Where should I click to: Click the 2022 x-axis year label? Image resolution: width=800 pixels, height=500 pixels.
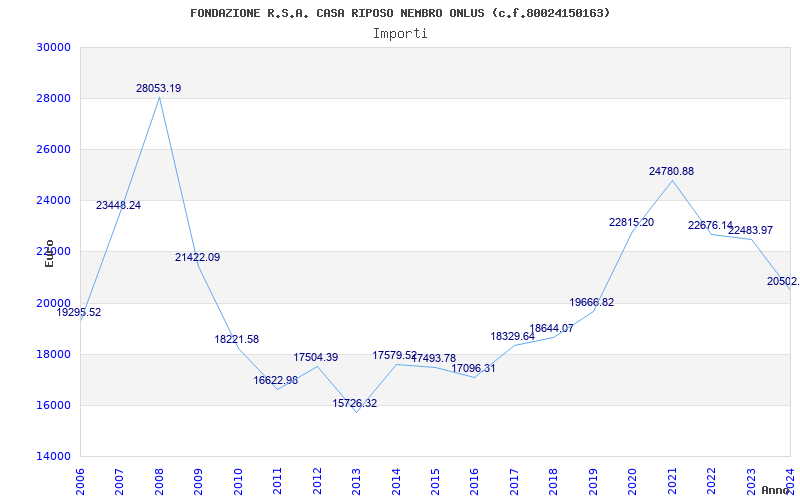pyautogui.click(x=711, y=481)
